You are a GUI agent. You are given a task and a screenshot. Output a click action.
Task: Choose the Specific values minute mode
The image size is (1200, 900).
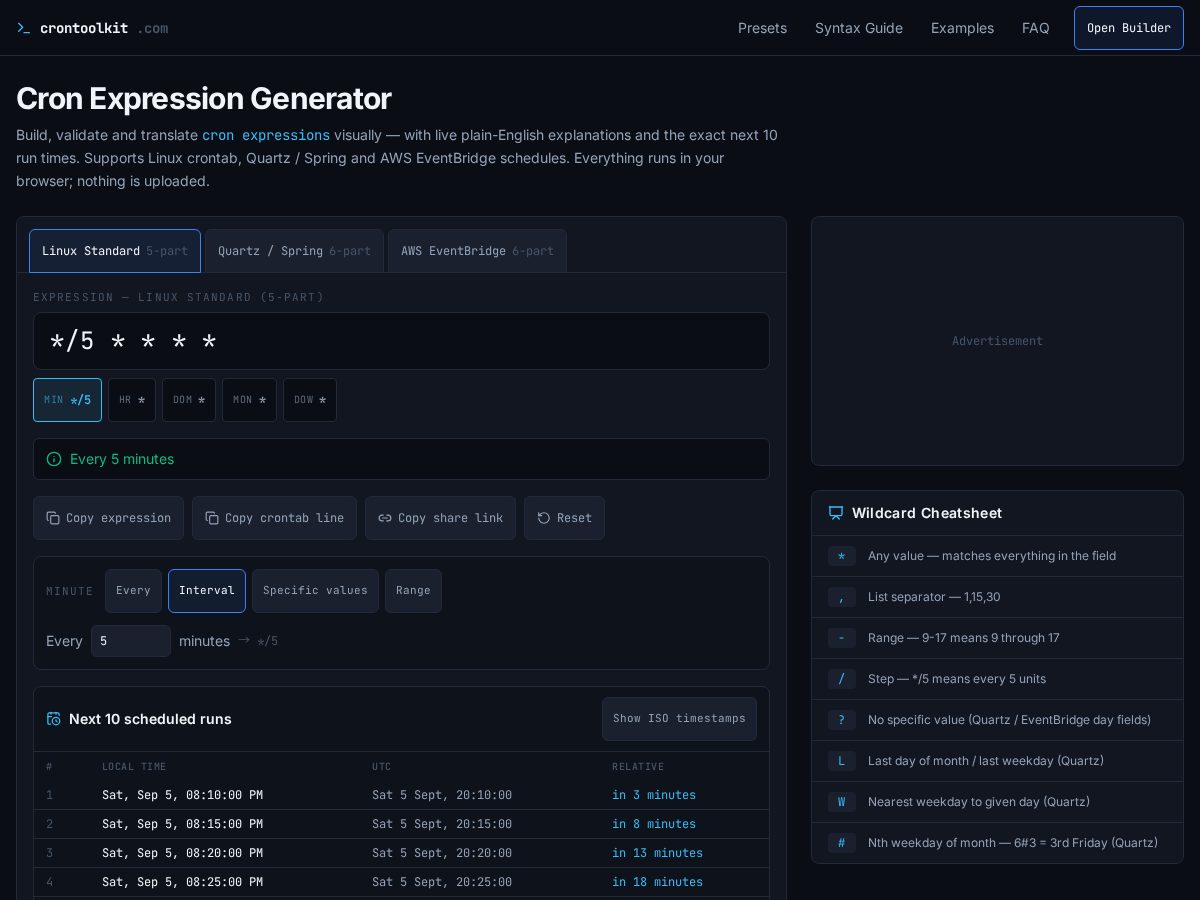pyautogui.click(x=315, y=591)
